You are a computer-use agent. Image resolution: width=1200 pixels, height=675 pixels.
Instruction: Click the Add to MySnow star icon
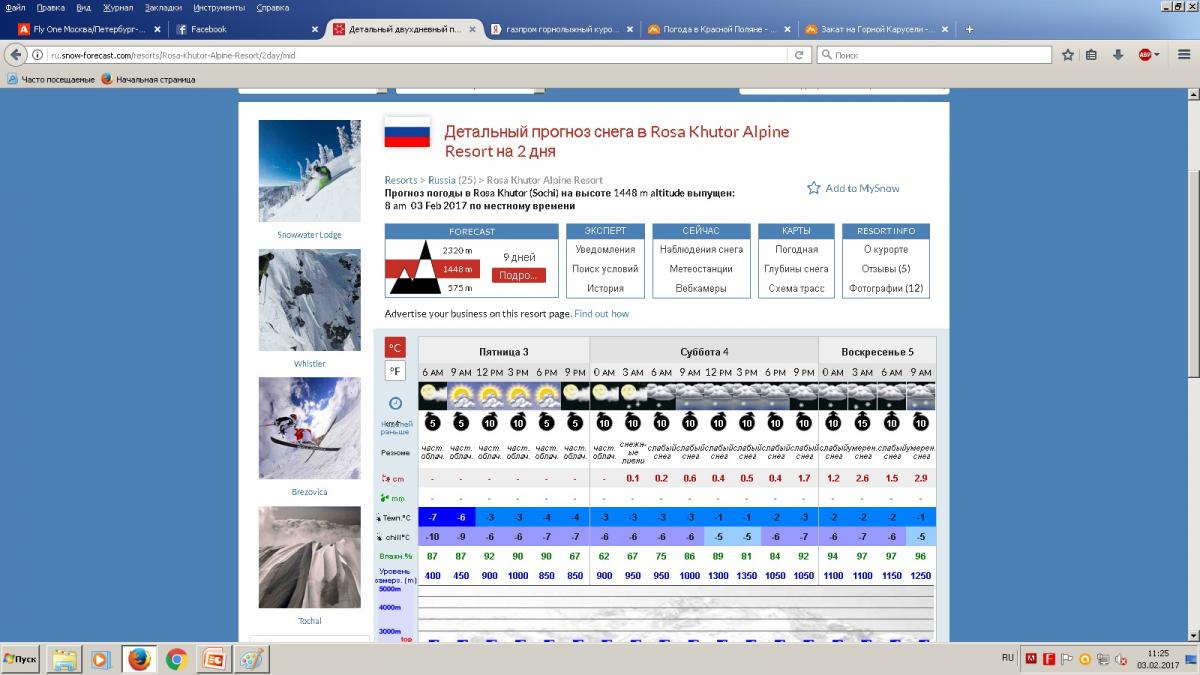pyautogui.click(x=813, y=188)
